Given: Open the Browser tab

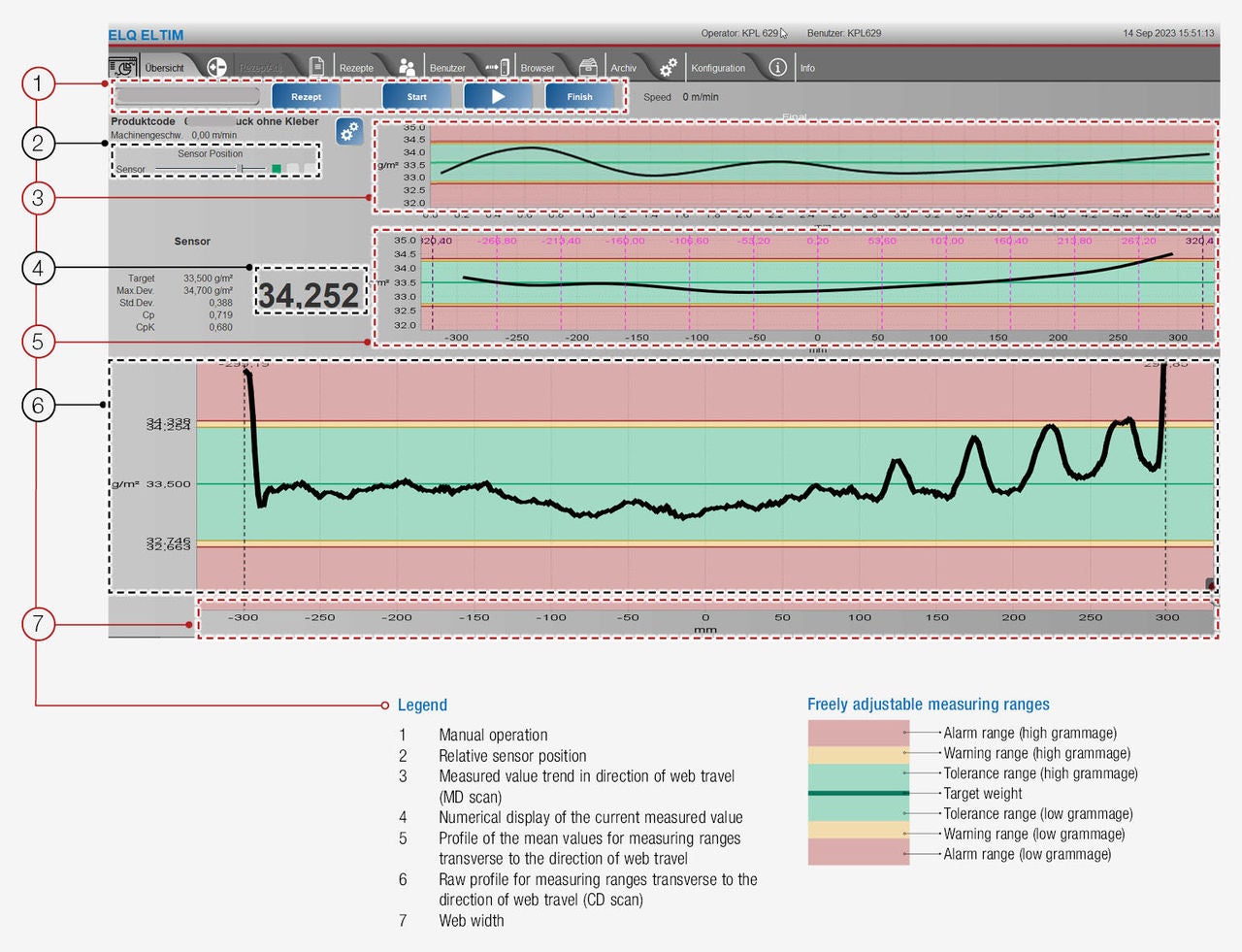Looking at the screenshot, I should click(x=538, y=68).
